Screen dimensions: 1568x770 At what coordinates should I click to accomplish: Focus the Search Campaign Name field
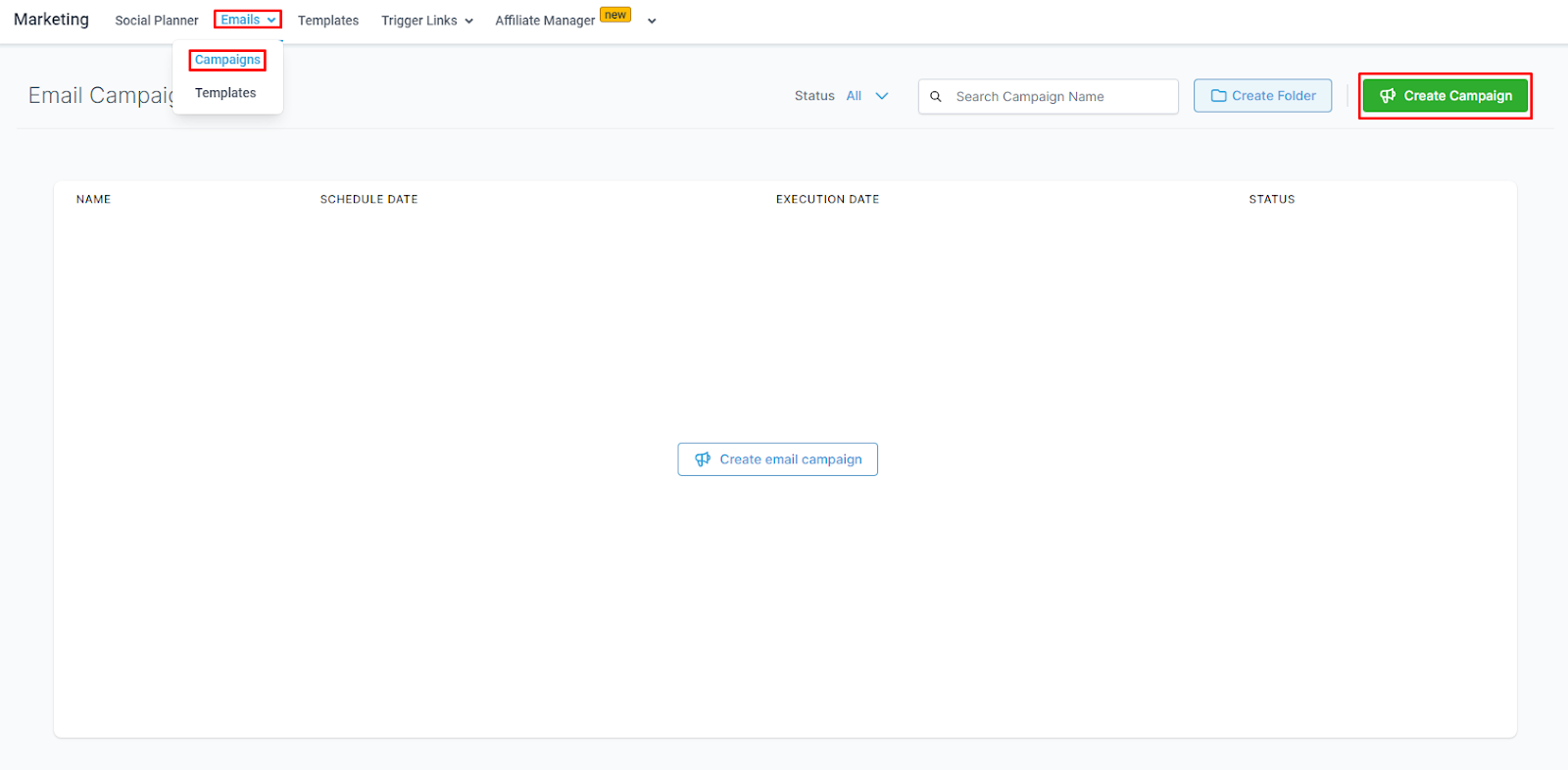click(x=1048, y=96)
